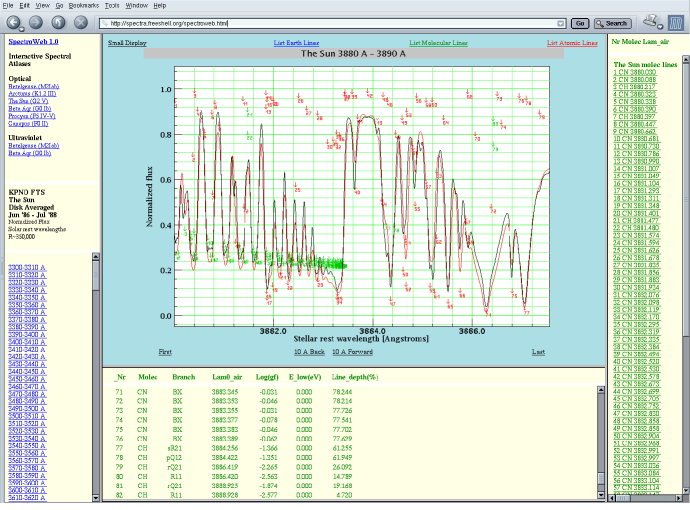The image size is (690, 510).
Task: Click the page icon beside the URL
Action: [x=107, y=22]
